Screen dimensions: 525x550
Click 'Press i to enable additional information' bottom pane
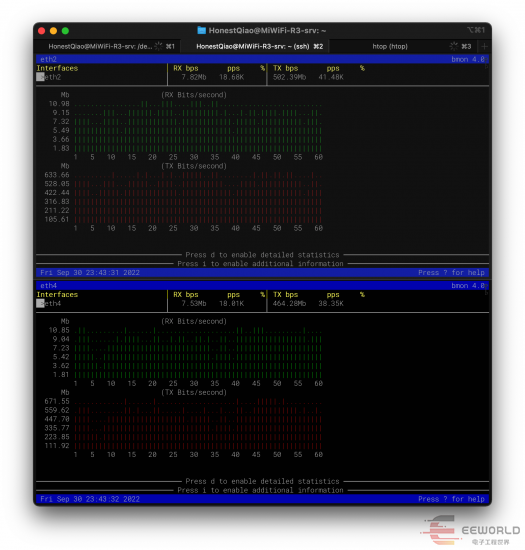[260, 490]
